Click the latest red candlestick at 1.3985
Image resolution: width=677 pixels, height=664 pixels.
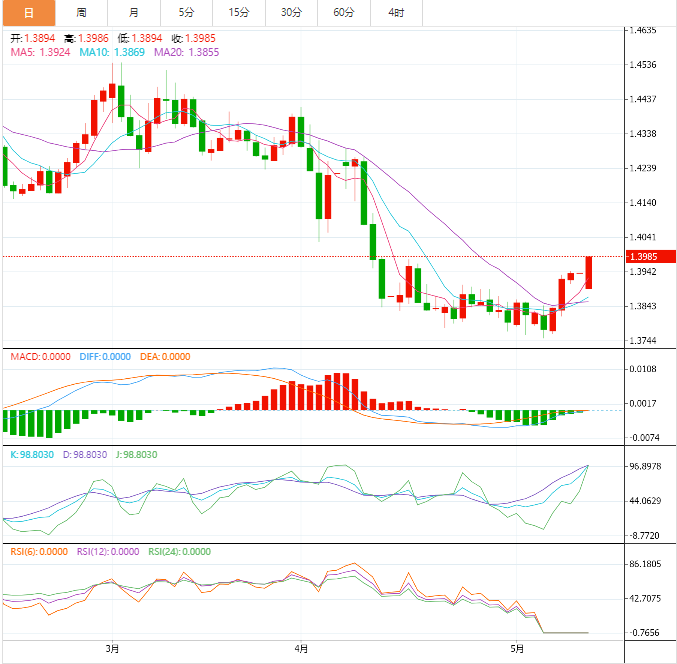click(x=588, y=272)
